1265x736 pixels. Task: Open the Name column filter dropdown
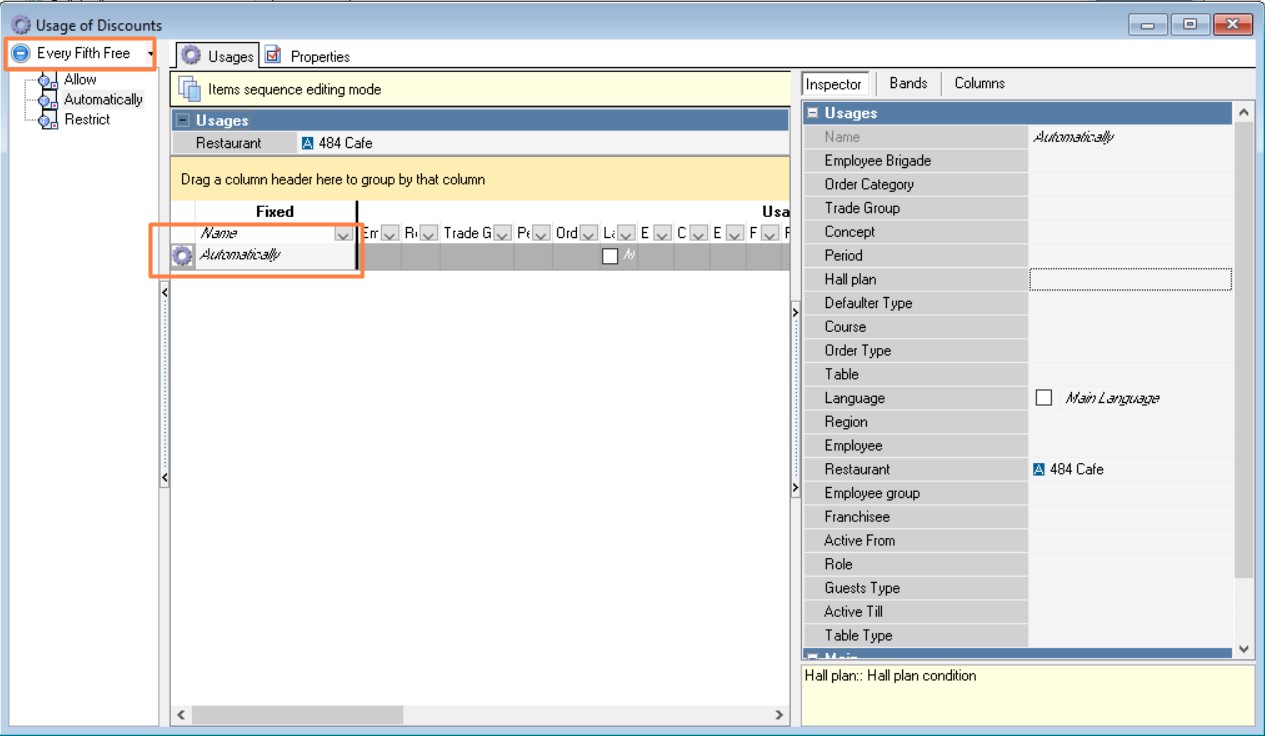pyautogui.click(x=343, y=233)
